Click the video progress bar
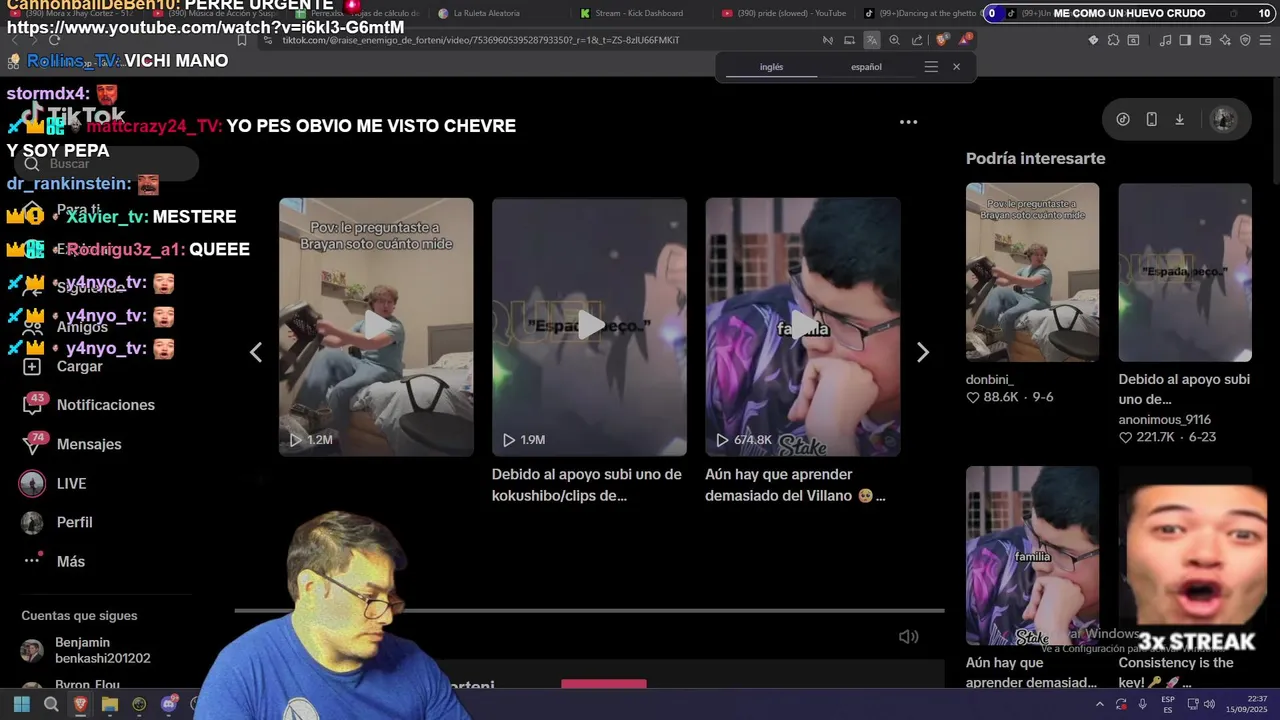 pyautogui.click(x=589, y=610)
